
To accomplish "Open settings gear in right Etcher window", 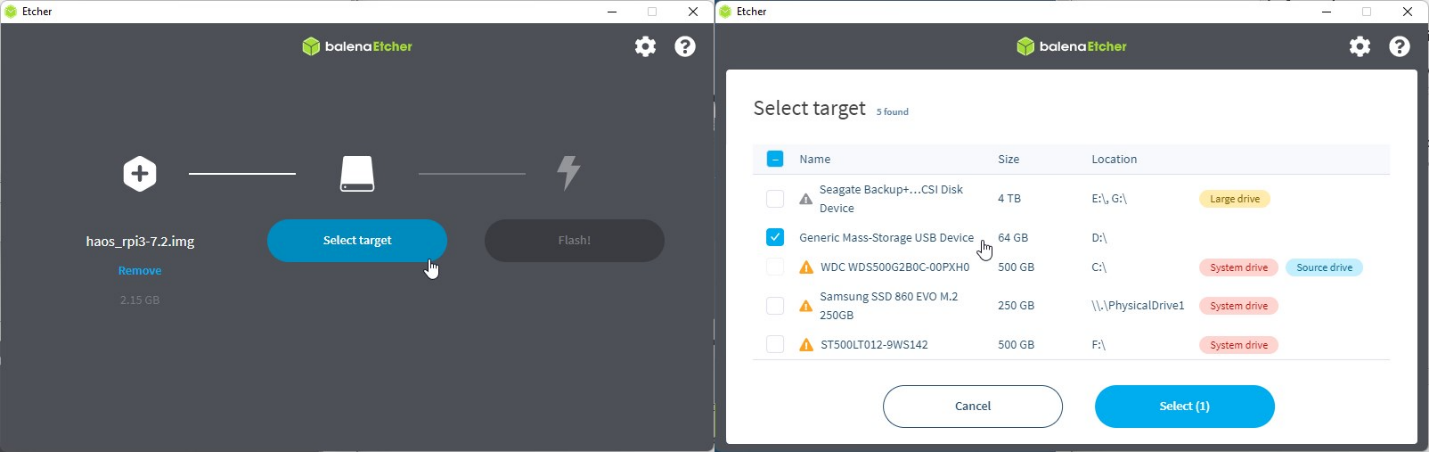I will coord(1360,46).
